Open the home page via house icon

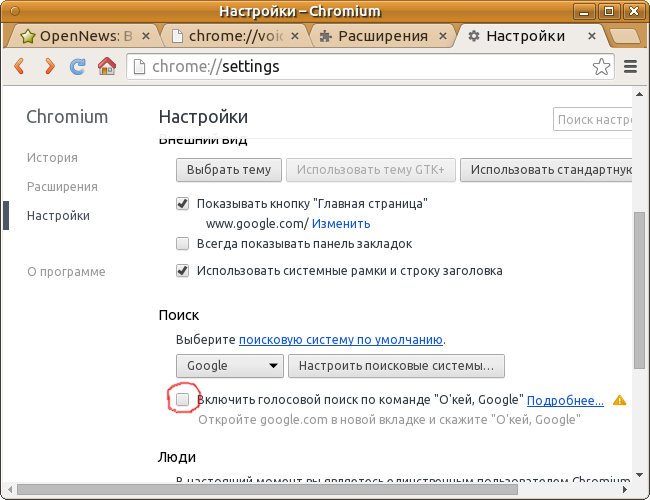107,67
